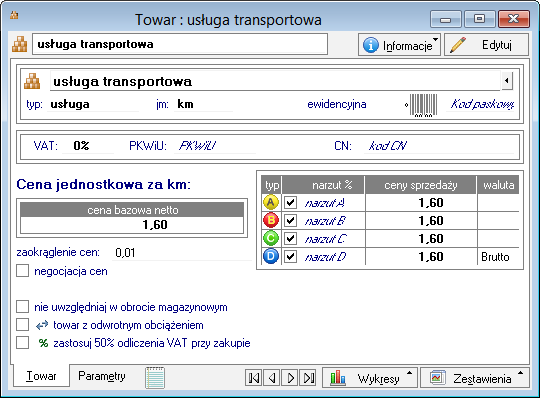Viewport: 540px width, 398px height.
Task: Click the typ value usługa
Action: point(70,104)
